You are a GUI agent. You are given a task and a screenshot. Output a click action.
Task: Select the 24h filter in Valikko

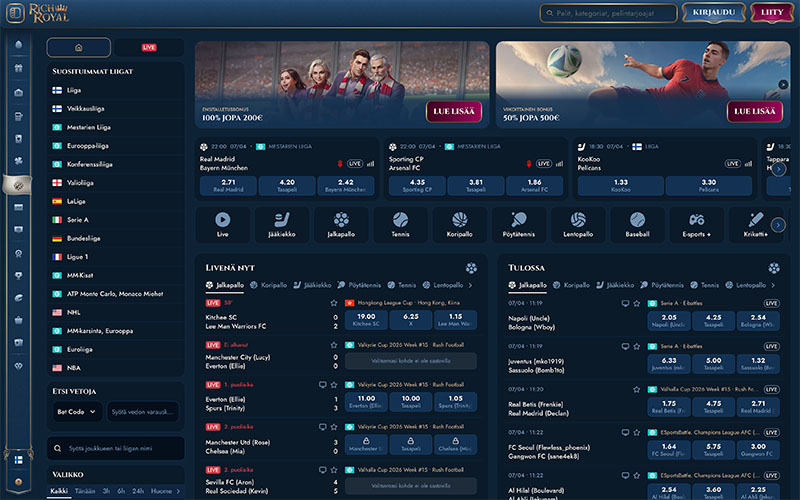pos(138,491)
